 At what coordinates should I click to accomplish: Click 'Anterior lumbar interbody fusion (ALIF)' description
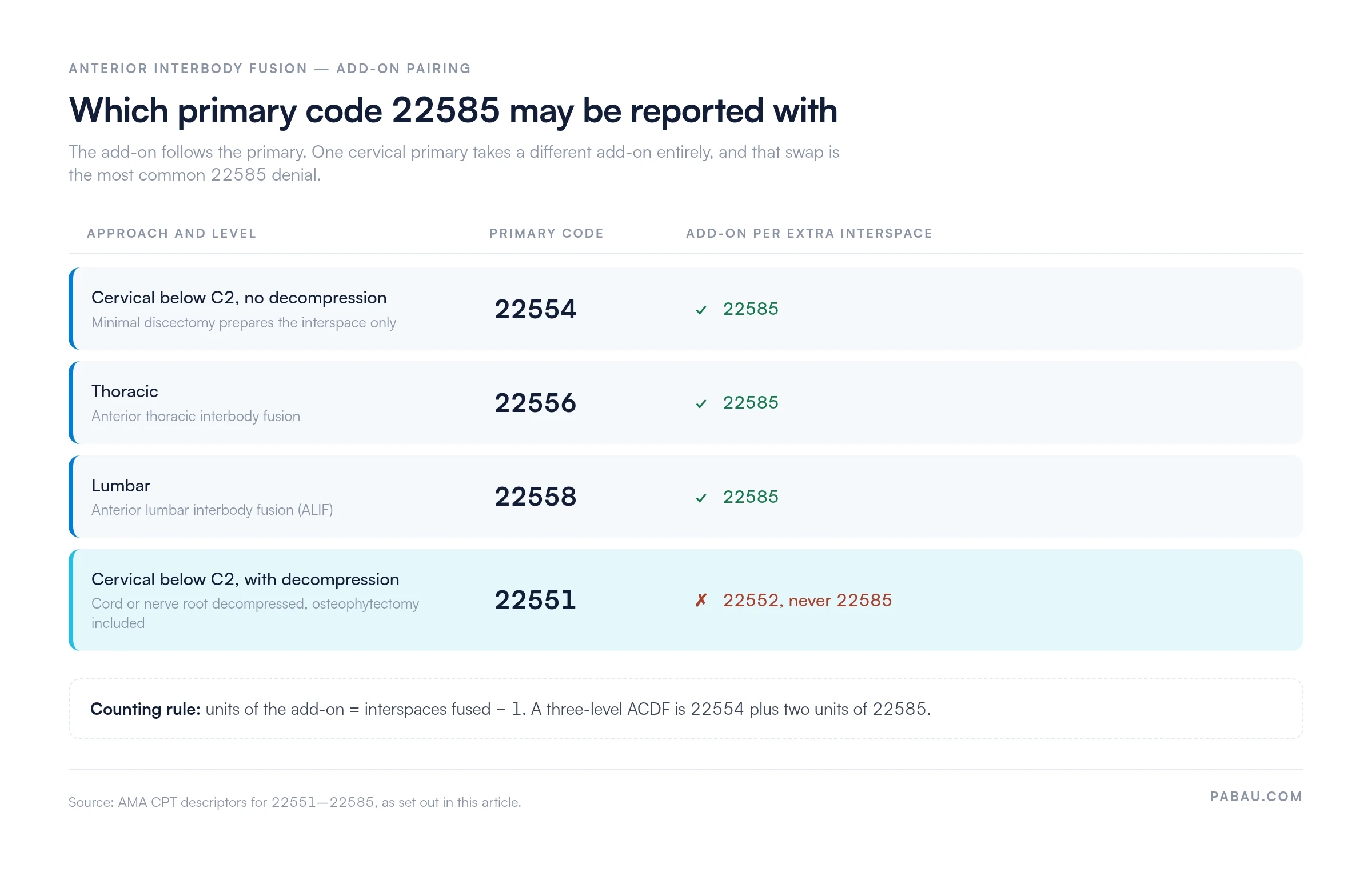pos(212,510)
